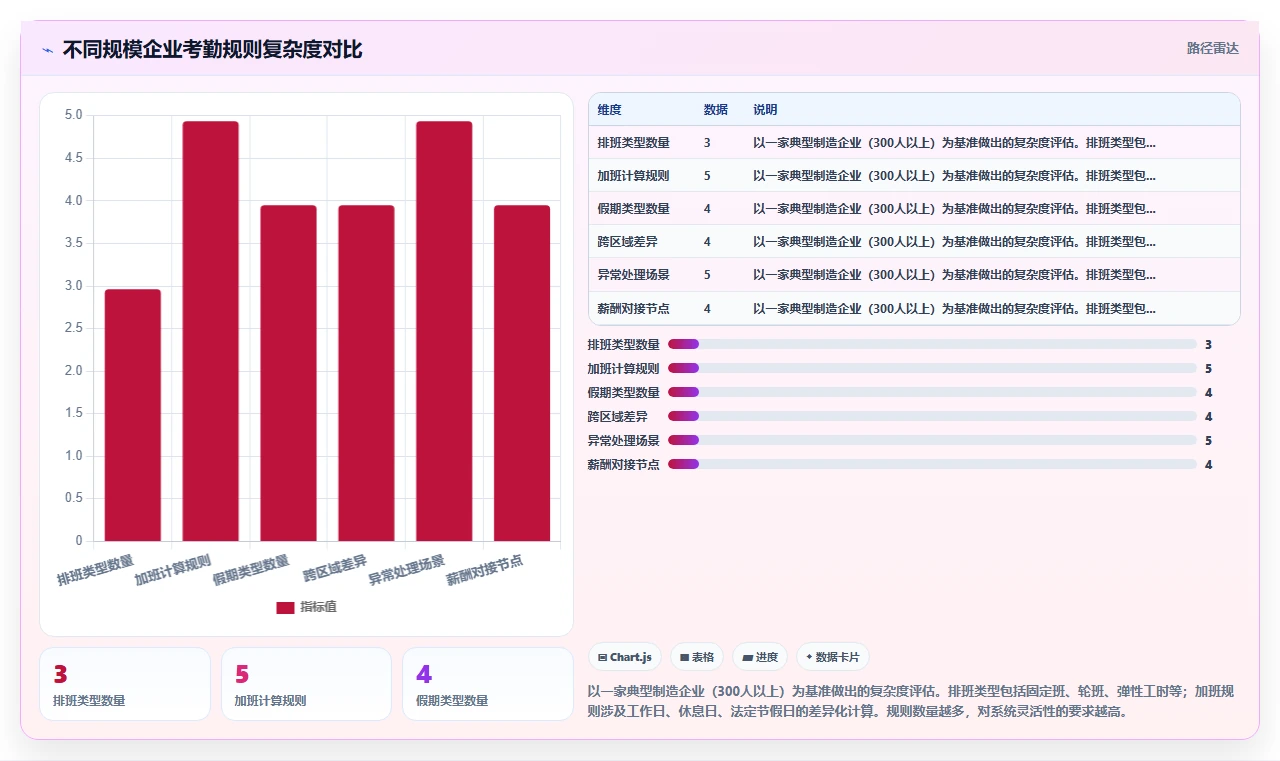Open the 加班计算规则 stat card showing 5

(306, 684)
